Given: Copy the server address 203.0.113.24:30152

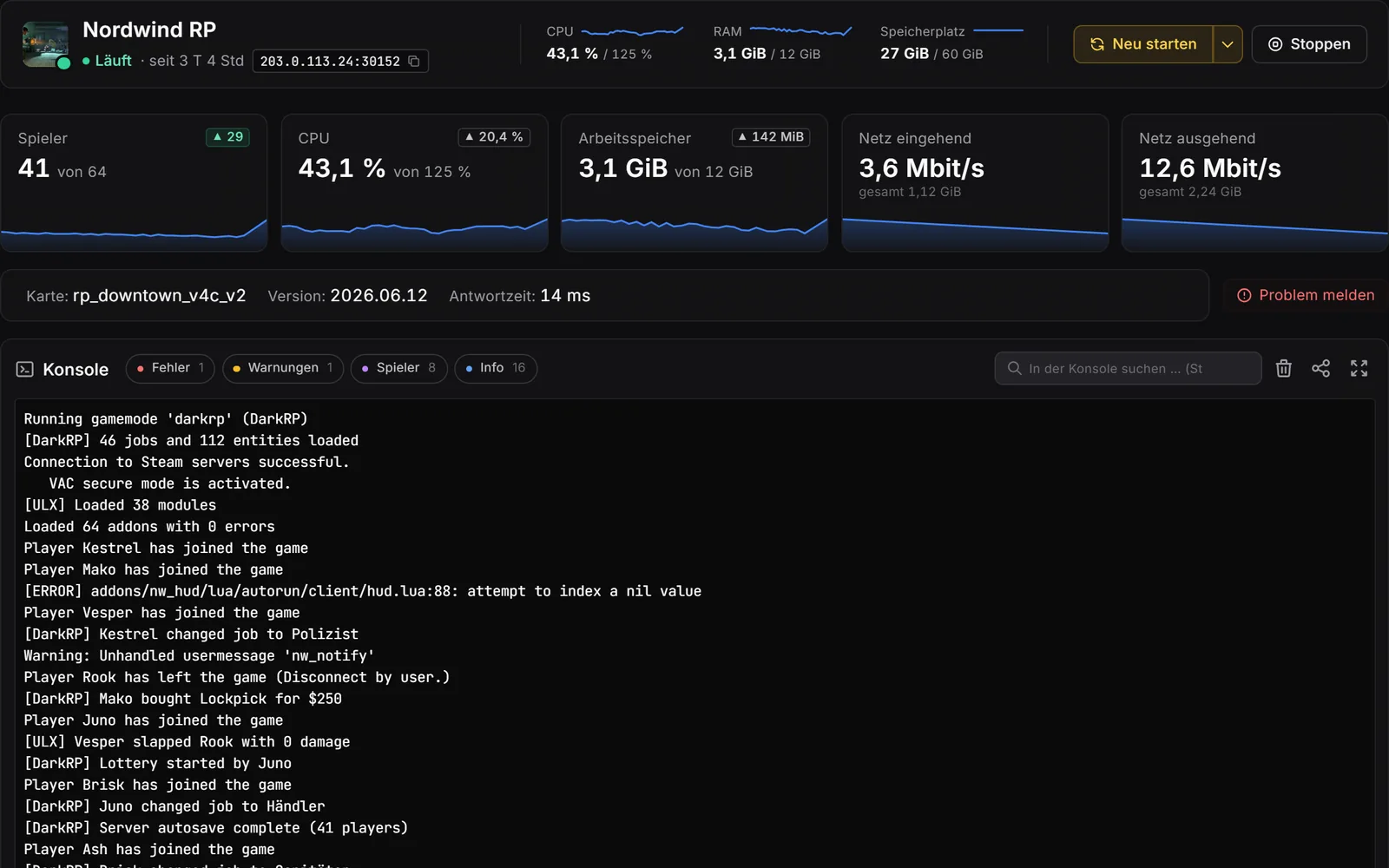Looking at the screenshot, I should pyautogui.click(x=414, y=61).
